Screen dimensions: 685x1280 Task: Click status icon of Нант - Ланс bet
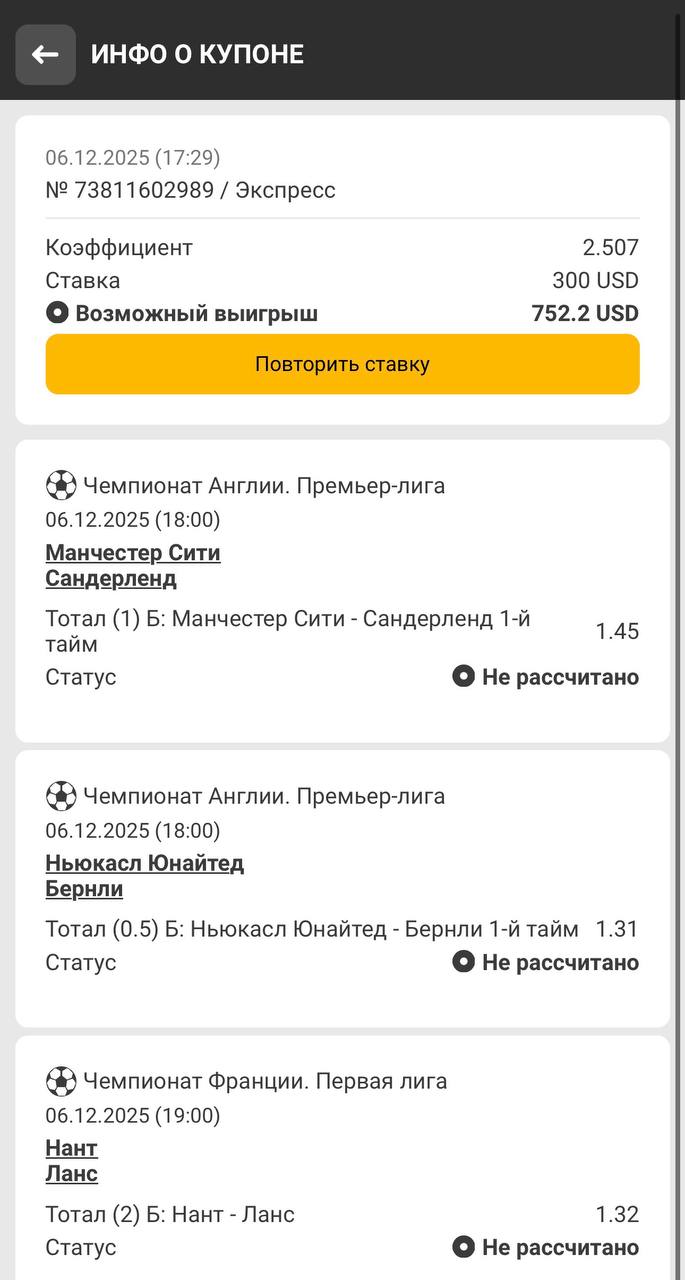point(463,1247)
